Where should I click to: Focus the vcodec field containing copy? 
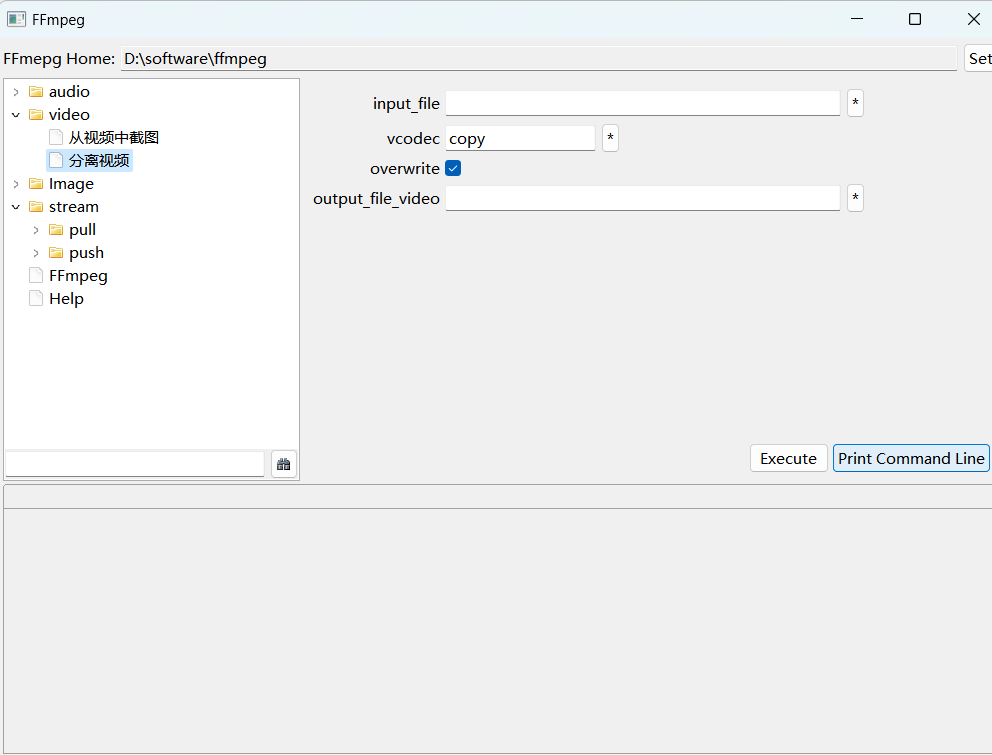coord(520,138)
